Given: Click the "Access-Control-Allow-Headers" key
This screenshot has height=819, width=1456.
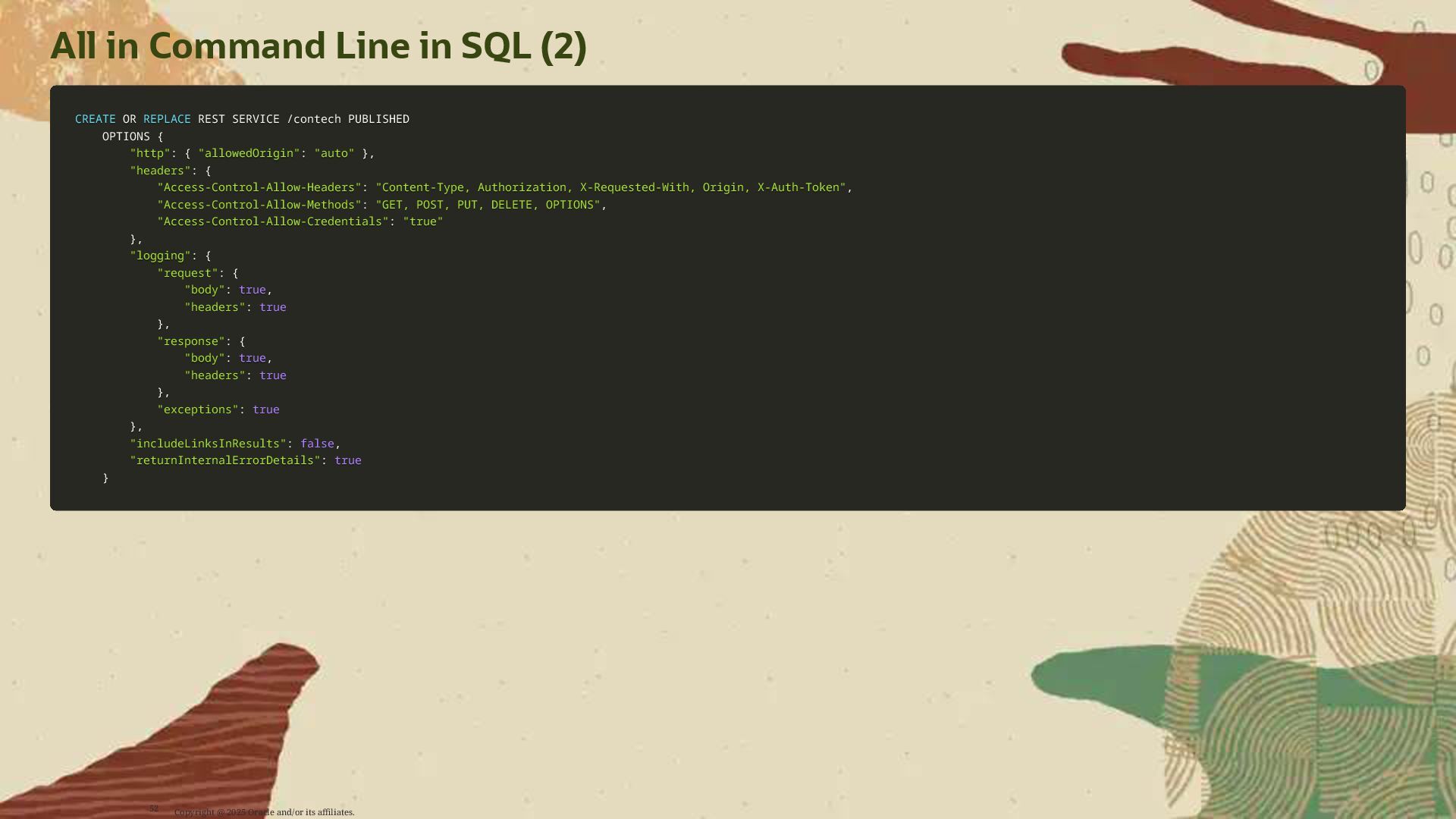Looking at the screenshot, I should [259, 187].
